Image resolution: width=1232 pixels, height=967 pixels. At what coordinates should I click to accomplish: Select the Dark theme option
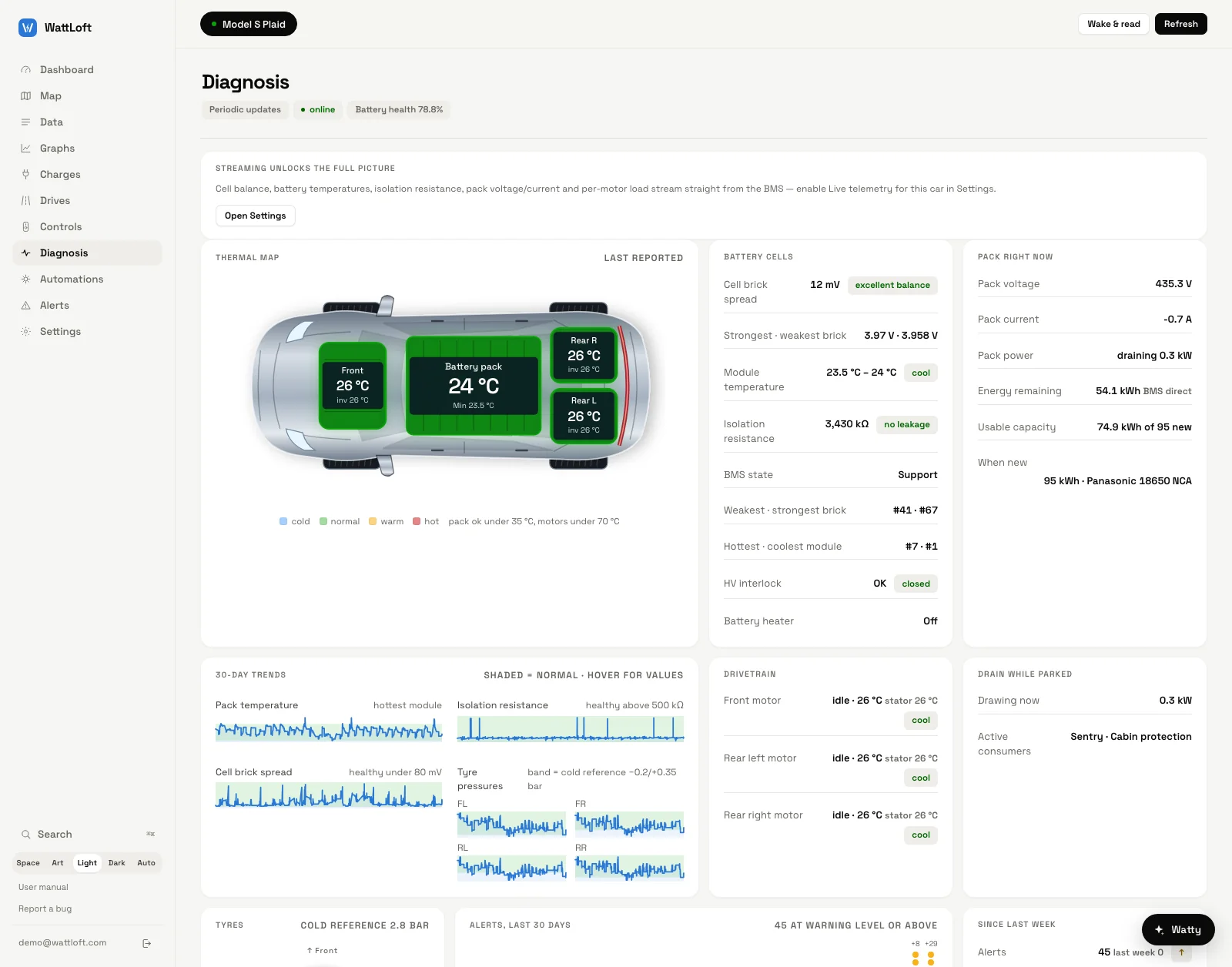[117, 863]
